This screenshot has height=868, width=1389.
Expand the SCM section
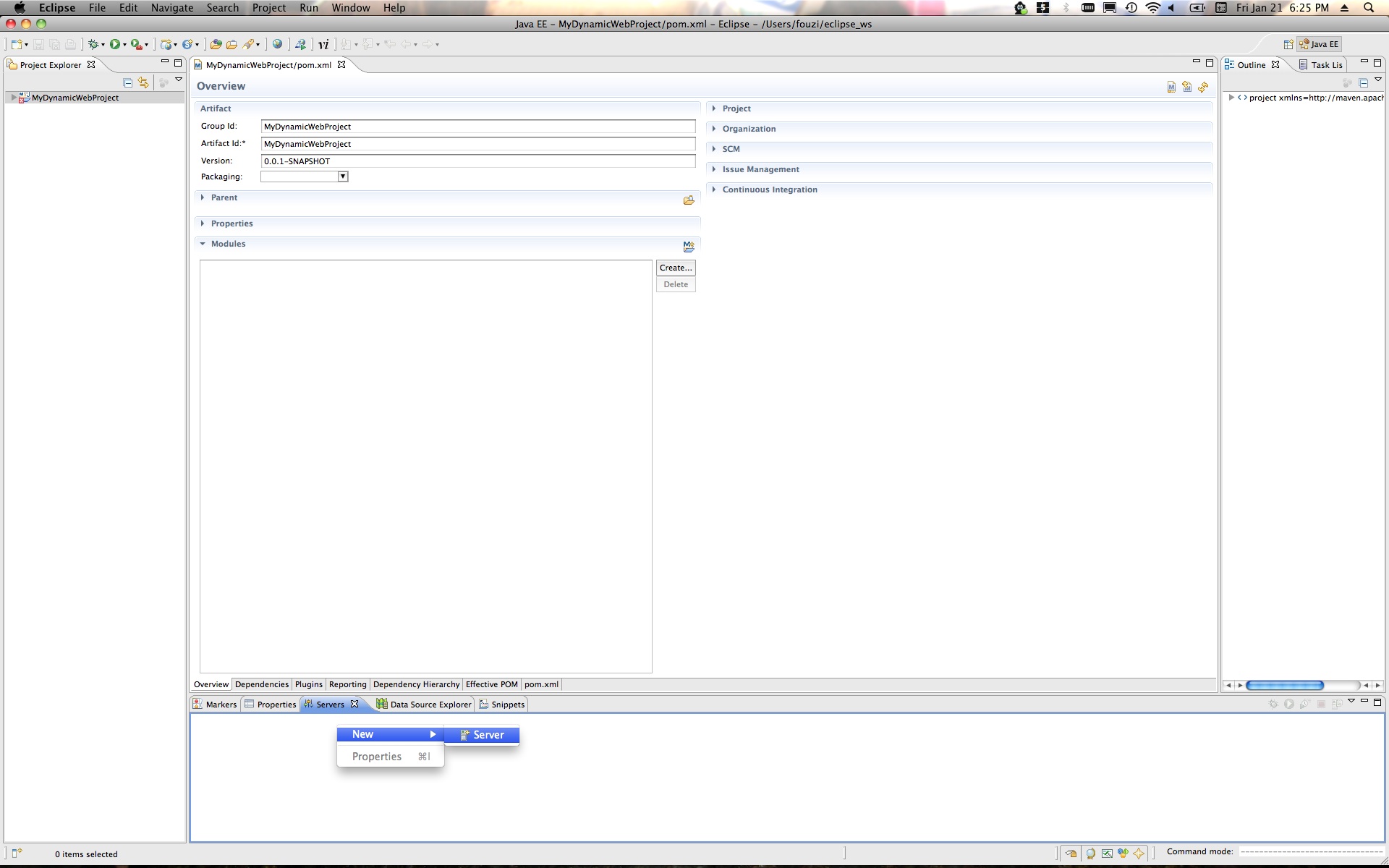(x=714, y=149)
